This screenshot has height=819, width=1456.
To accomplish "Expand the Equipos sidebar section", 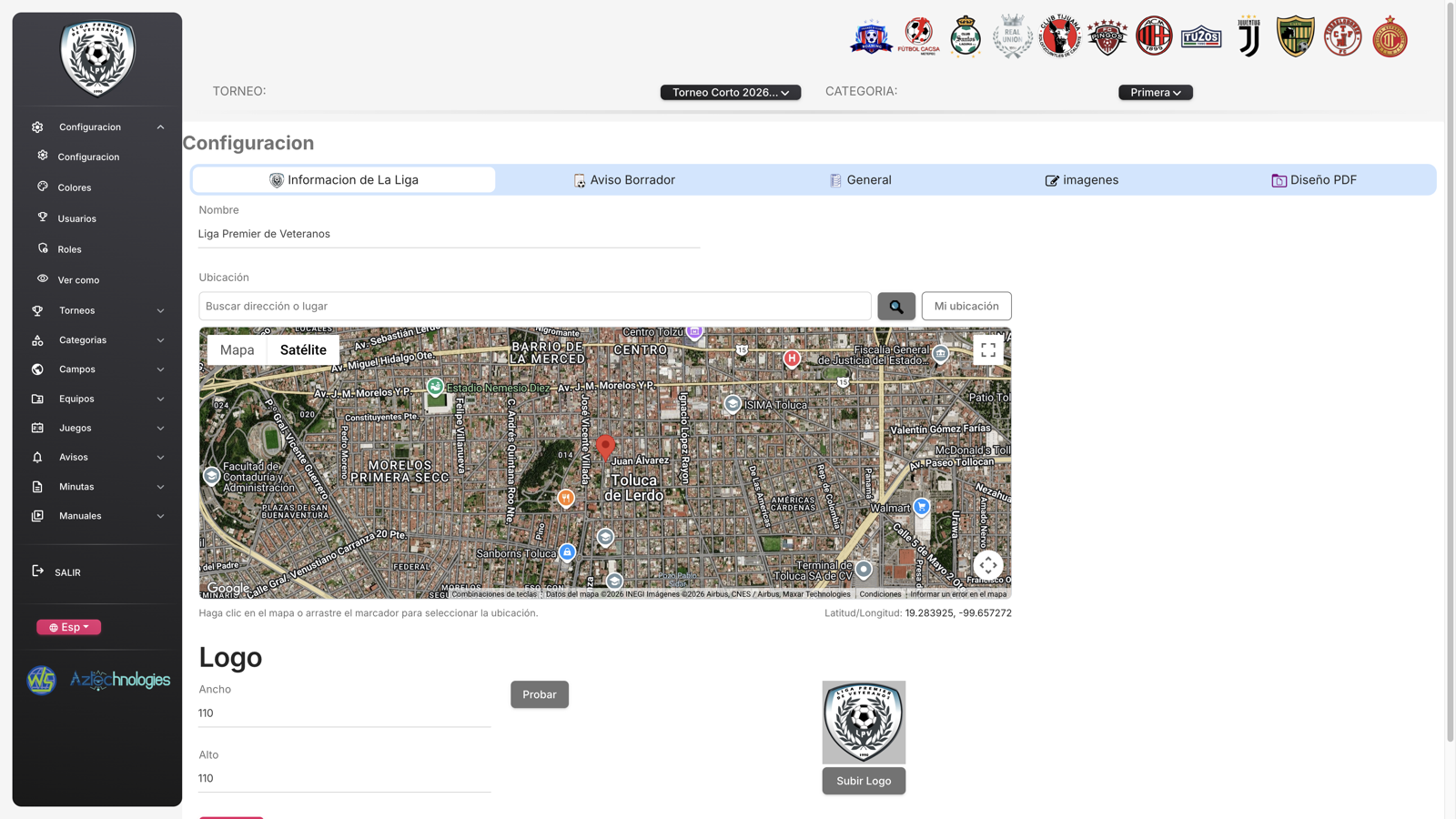I will point(98,399).
